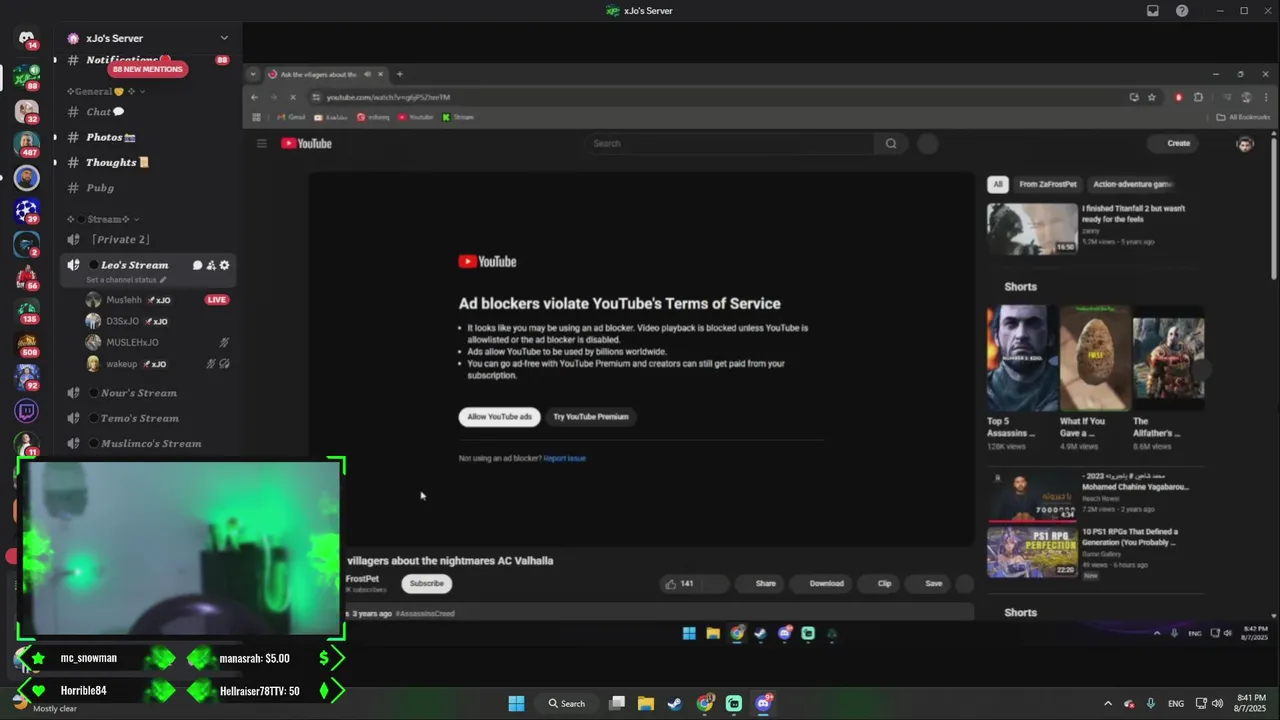This screenshot has height=720, width=1280.
Task: Click Report issue link
Action: click(x=565, y=458)
